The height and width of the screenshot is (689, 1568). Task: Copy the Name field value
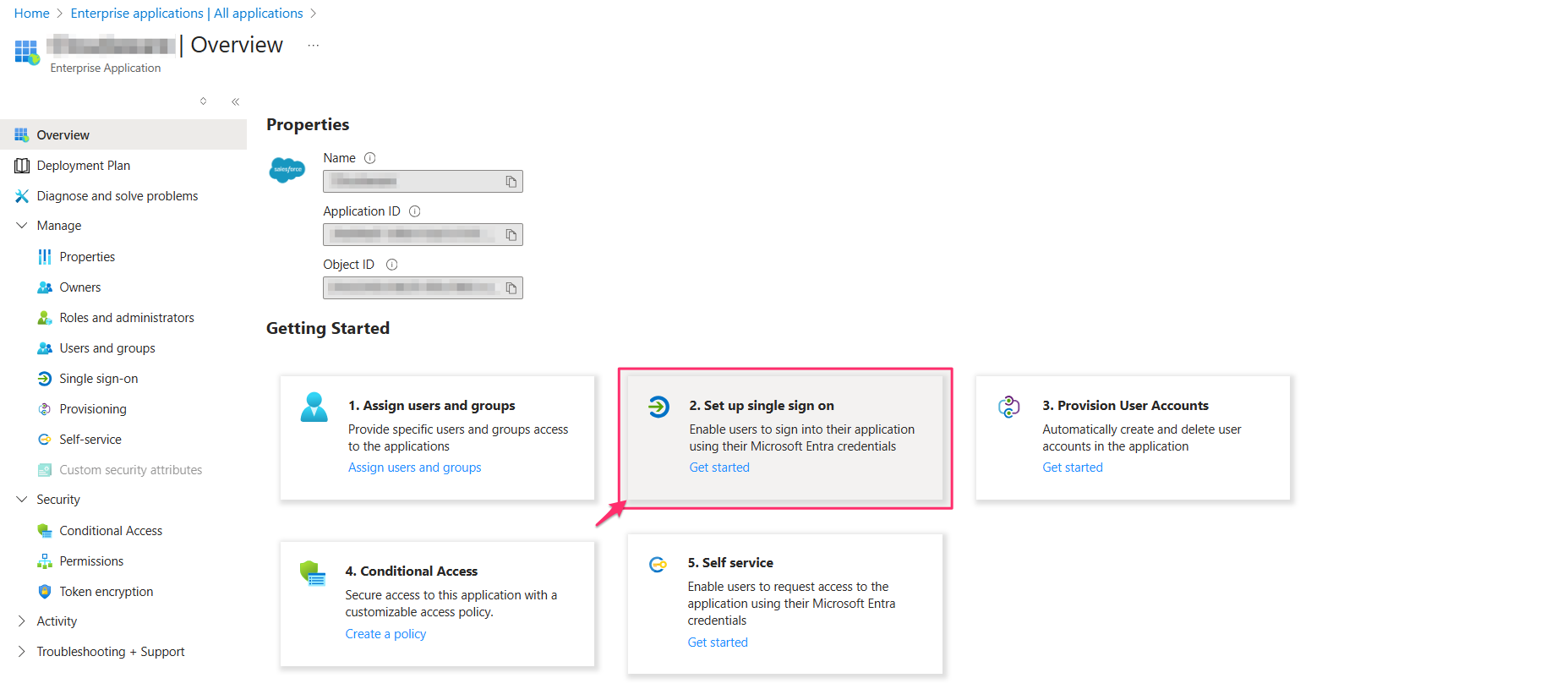pyautogui.click(x=511, y=182)
